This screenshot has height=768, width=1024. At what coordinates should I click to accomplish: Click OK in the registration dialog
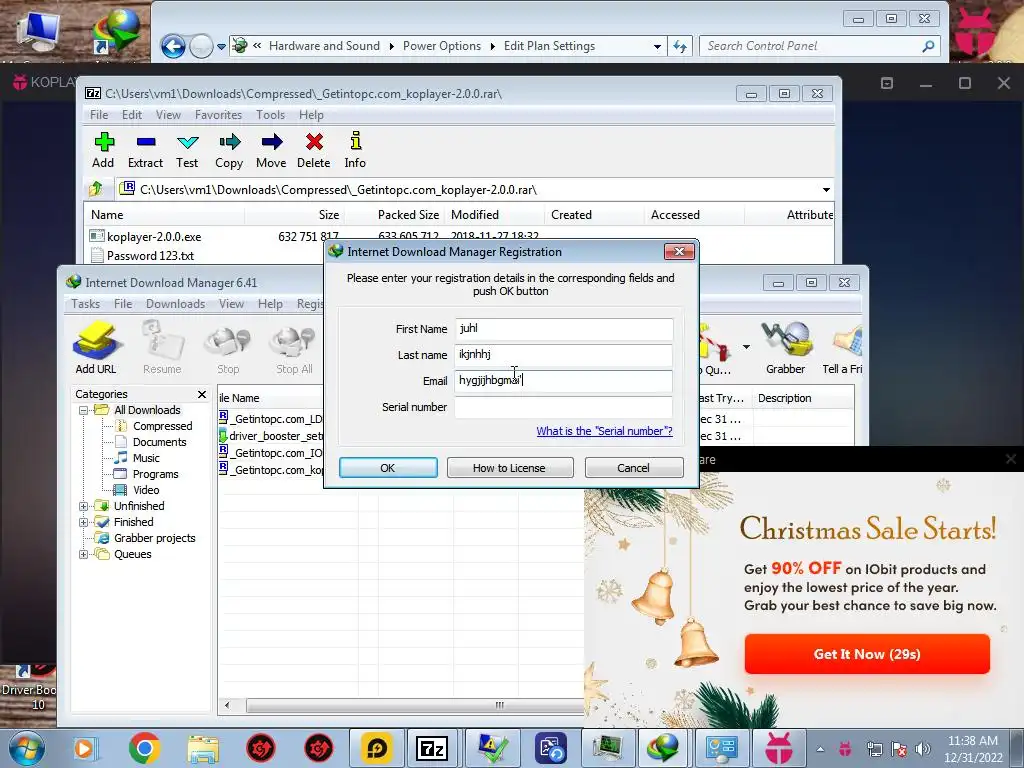tap(388, 468)
